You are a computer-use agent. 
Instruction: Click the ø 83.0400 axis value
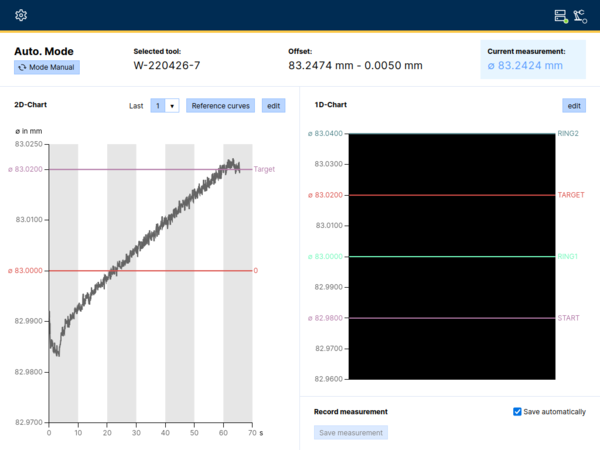pyautogui.click(x=325, y=134)
